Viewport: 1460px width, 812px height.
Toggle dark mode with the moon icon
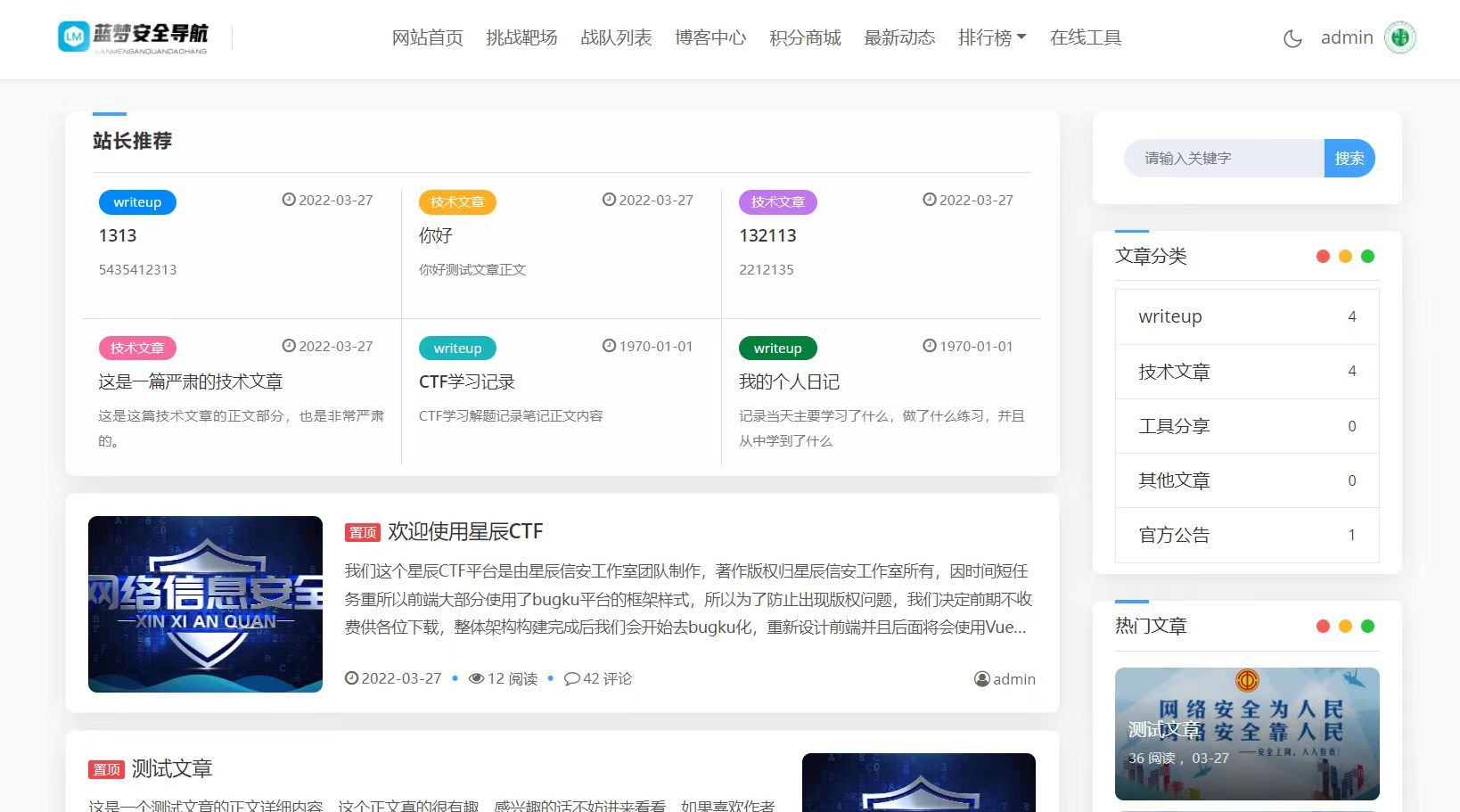click(1292, 38)
